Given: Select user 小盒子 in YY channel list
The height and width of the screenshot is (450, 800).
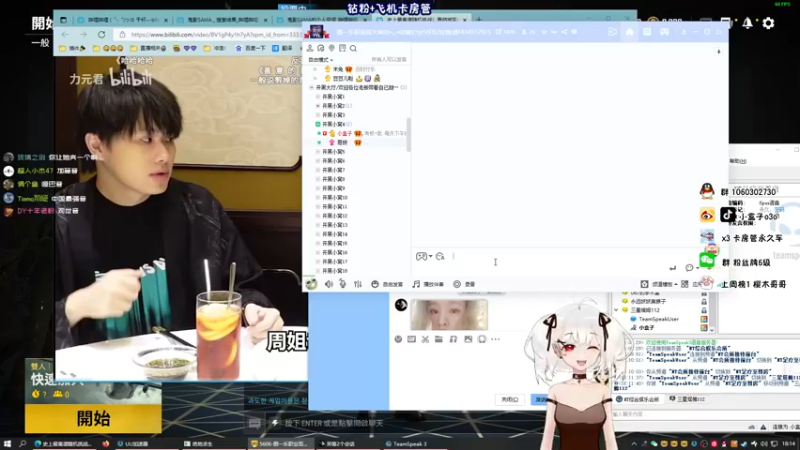Looking at the screenshot, I should coord(344,133).
